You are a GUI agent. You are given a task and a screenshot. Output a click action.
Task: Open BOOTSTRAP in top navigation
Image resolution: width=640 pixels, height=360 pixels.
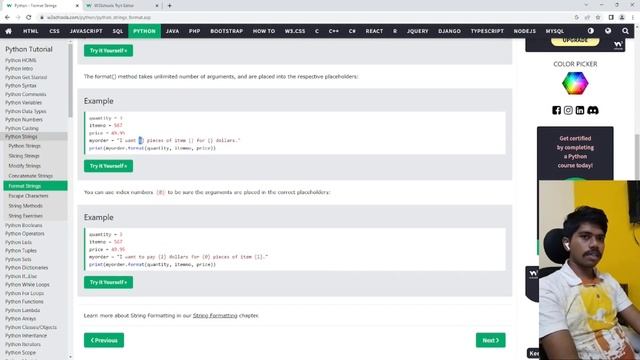(x=227, y=31)
